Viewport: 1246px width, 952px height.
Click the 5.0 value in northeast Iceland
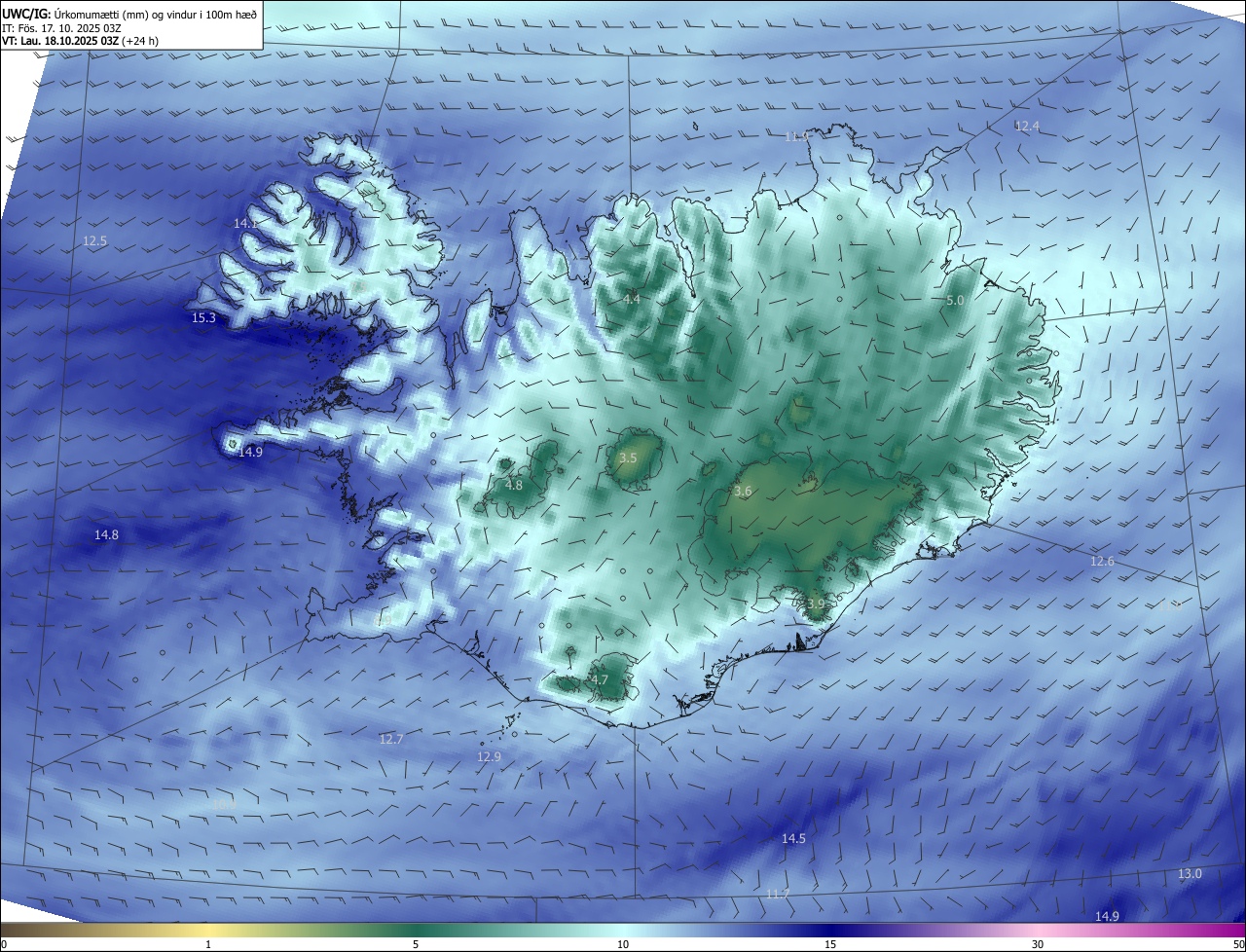[955, 301]
